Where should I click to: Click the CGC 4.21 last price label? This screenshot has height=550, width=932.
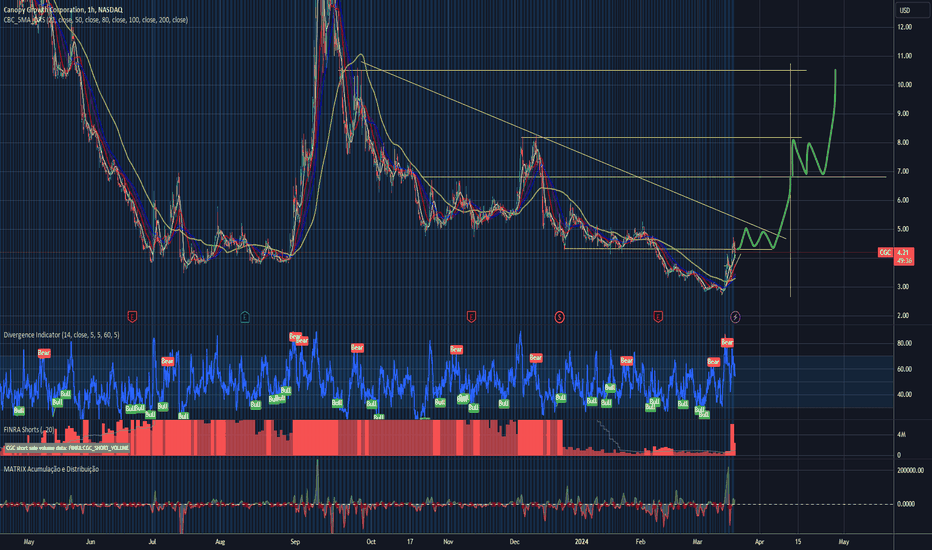click(x=896, y=252)
